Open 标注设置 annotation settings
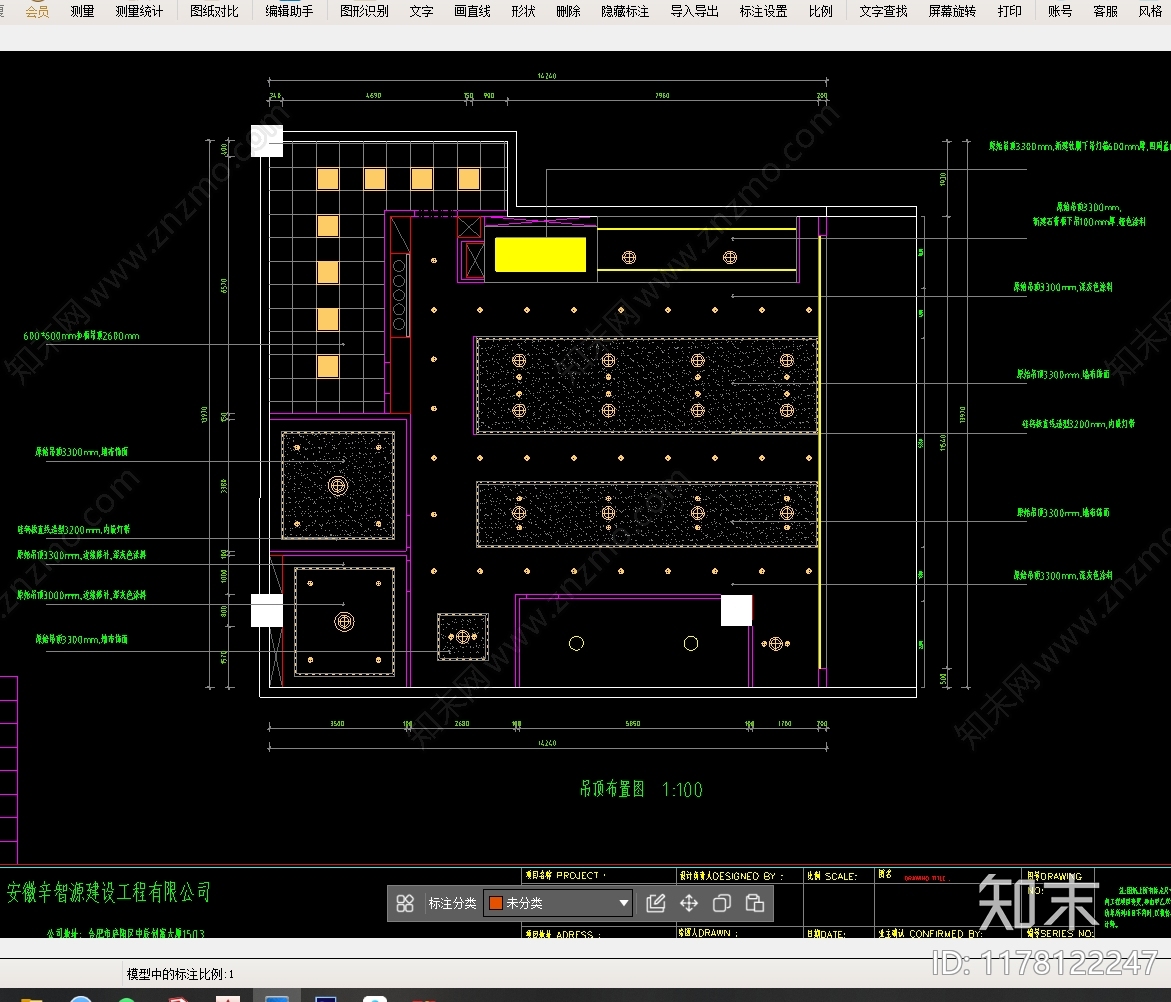 coord(763,11)
